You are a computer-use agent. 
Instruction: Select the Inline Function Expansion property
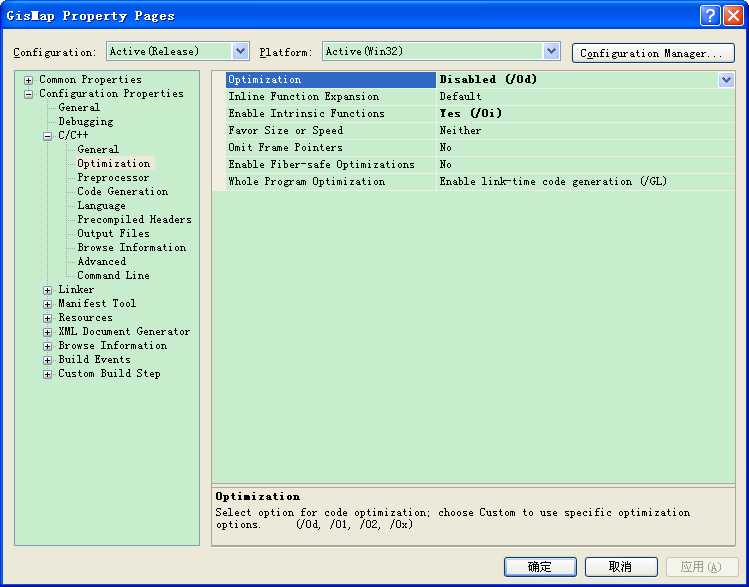coord(331,96)
